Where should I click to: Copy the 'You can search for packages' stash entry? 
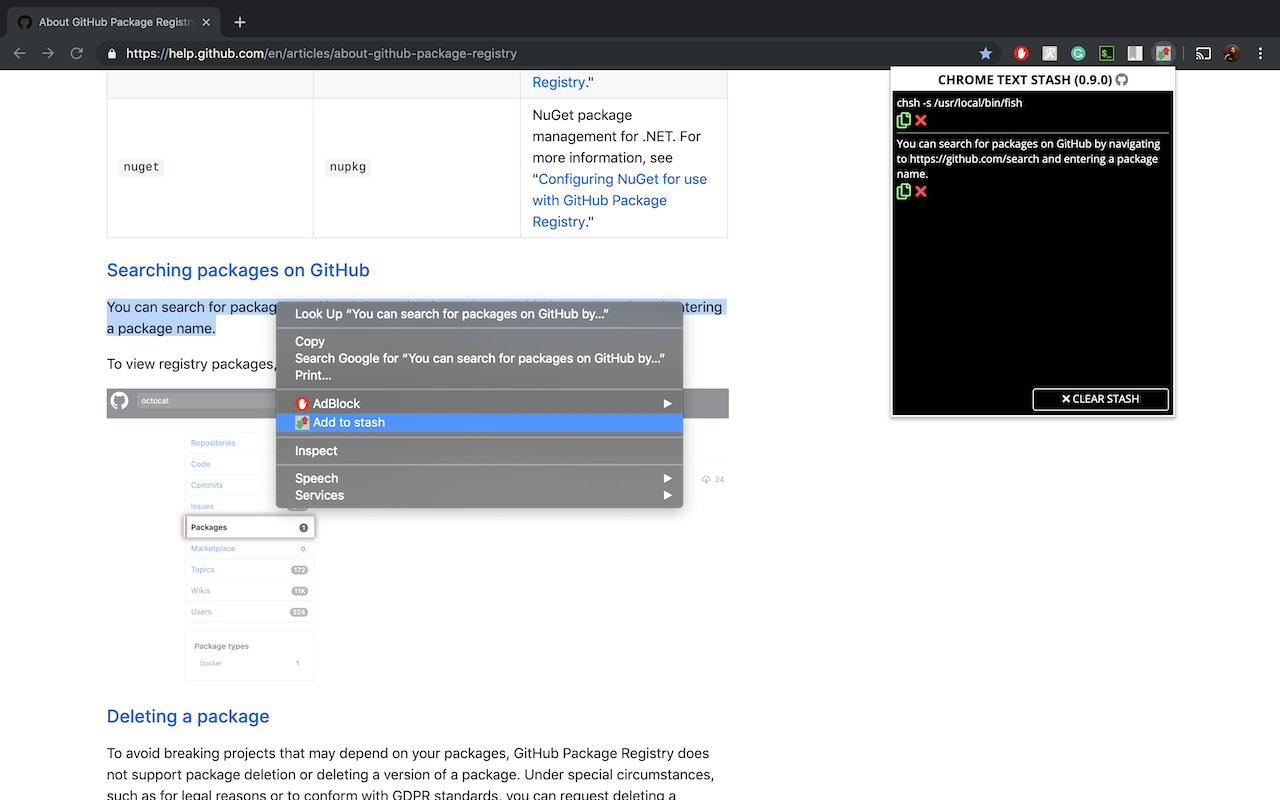[904, 191]
